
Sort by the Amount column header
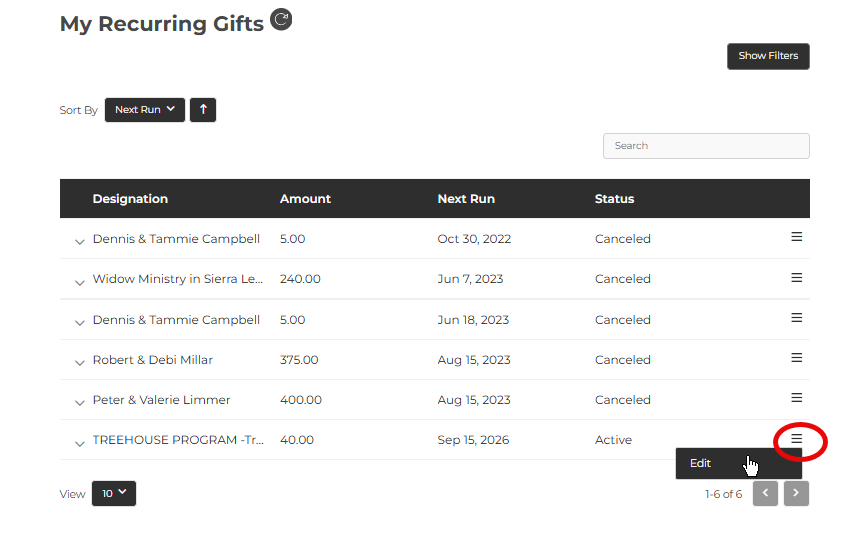click(x=305, y=199)
